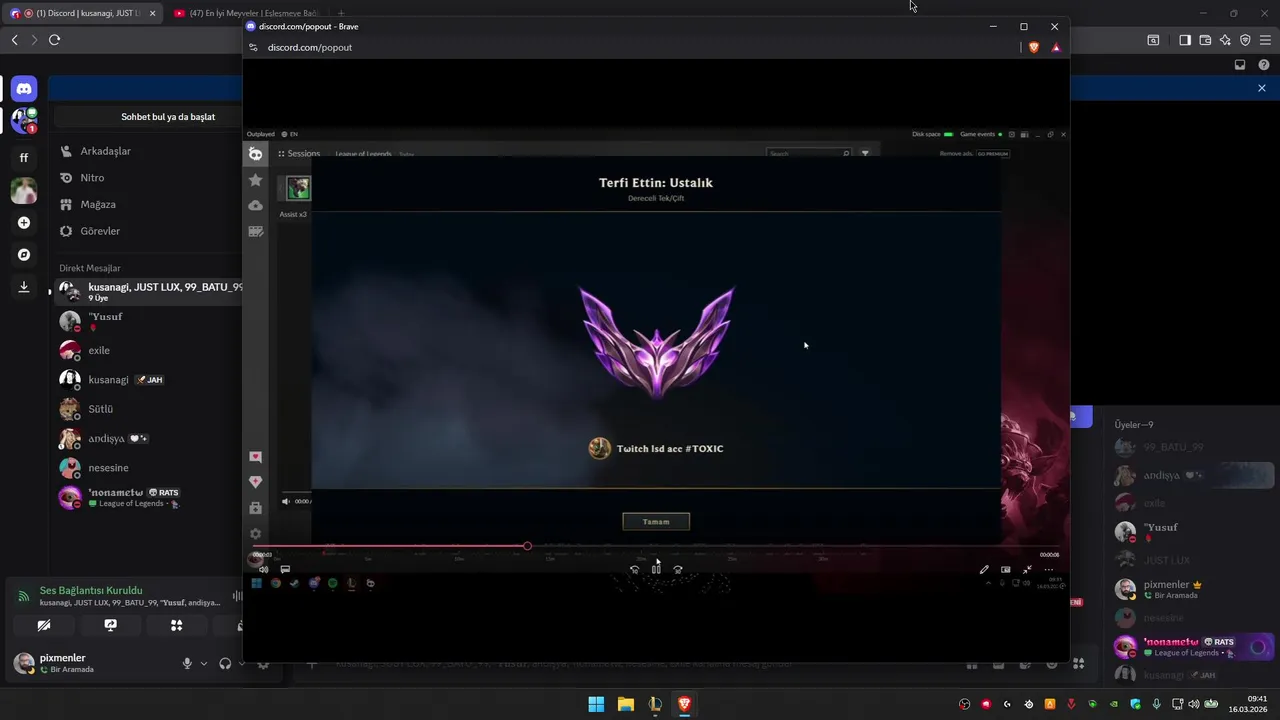Viewport: 1280px width, 720px height.
Task: Open Brave browser from the taskbar
Action: pyautogui.click(x=684, y=704)
